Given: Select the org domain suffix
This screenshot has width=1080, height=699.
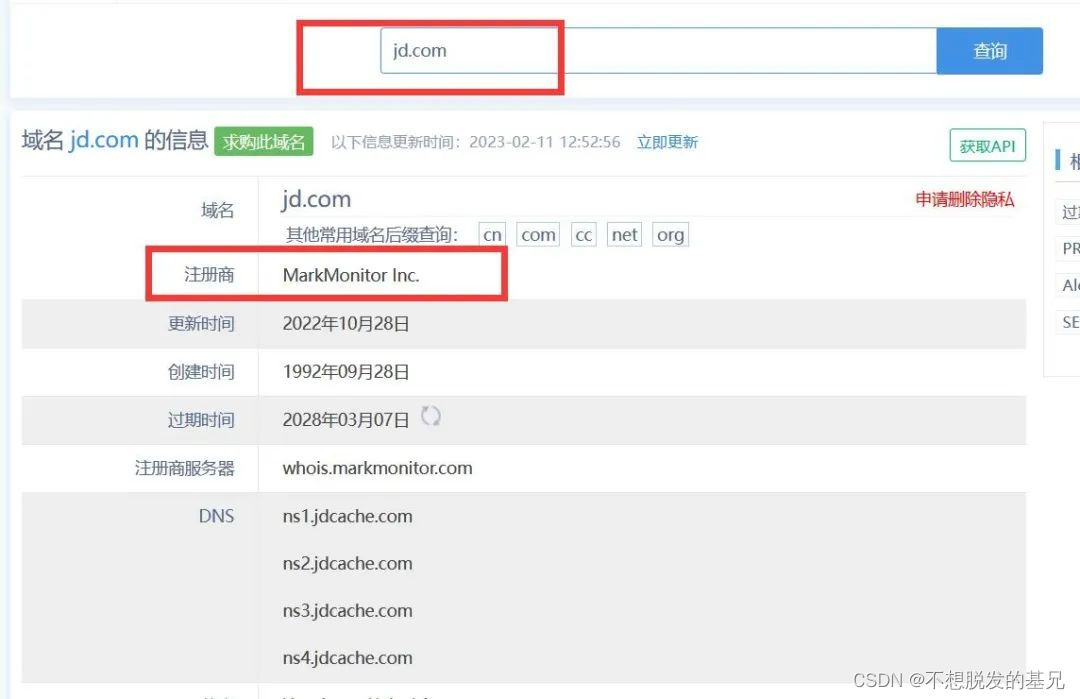Looking at the screenshot, I should point(670,235).
